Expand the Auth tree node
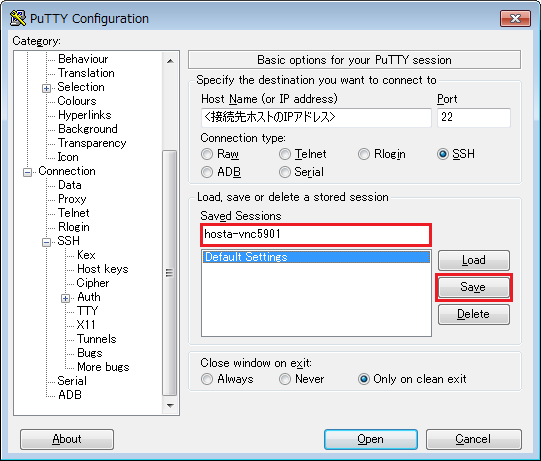The width and height of the screenshot is (541, 461). coord(66,298)
